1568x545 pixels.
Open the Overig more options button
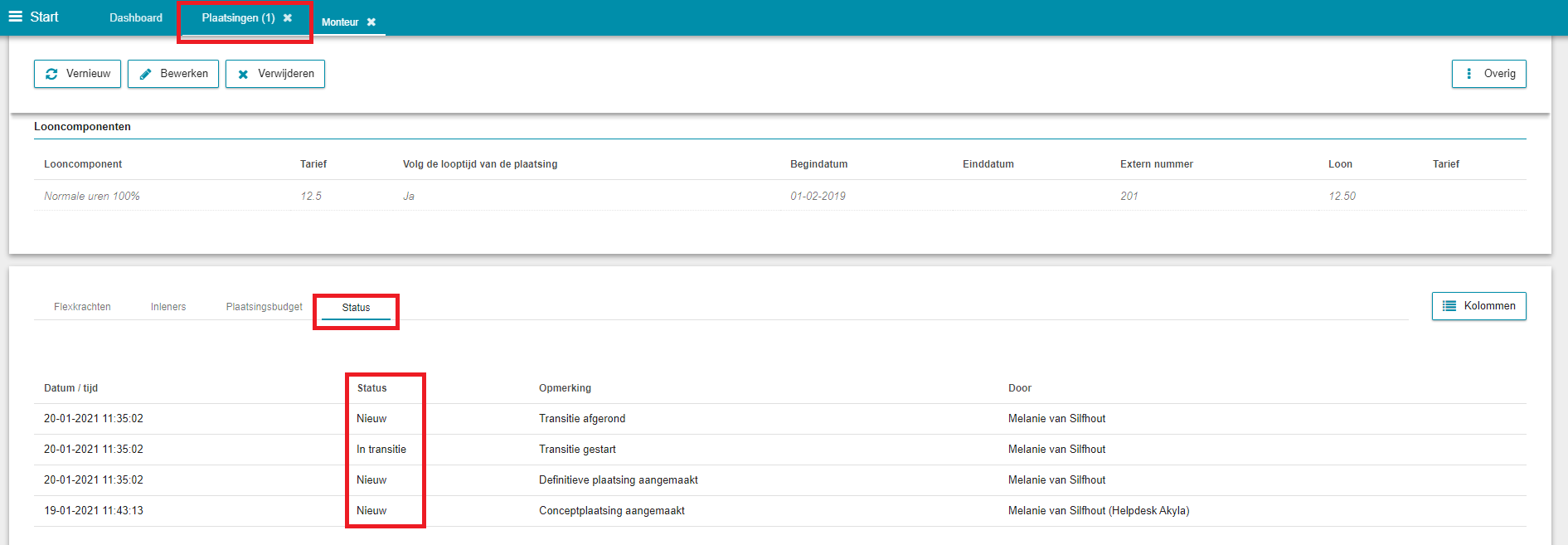[x=1488, y=74]
